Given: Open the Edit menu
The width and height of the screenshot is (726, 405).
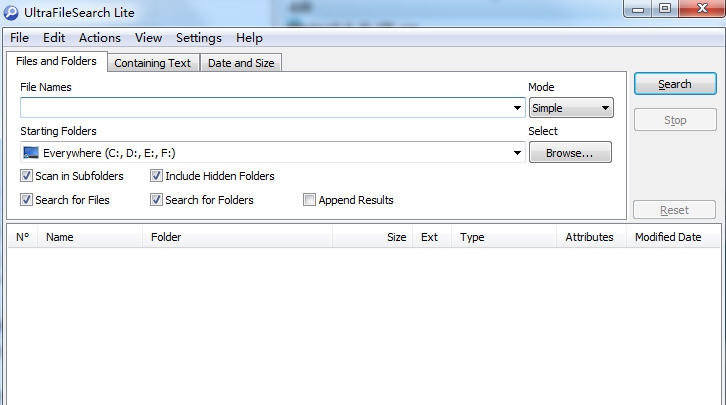Looking at the screenshot, I should [54, 38].
